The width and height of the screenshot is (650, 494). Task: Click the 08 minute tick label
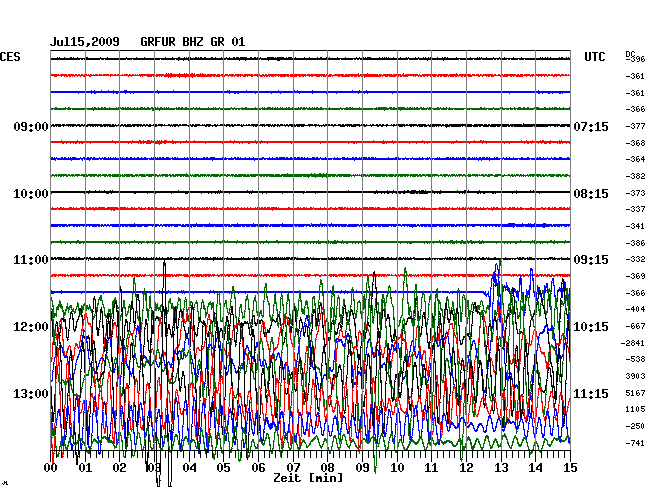[x=327, y=468]
